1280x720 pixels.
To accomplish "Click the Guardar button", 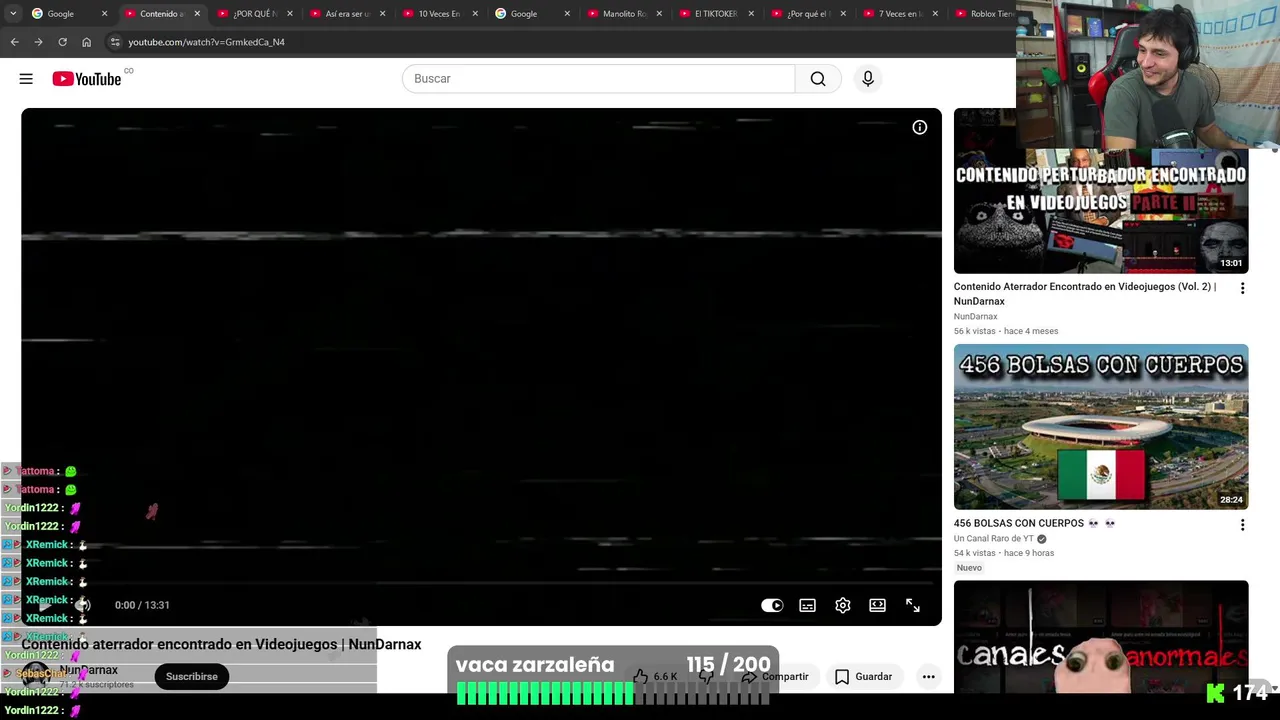I will [x=864, y=677].
